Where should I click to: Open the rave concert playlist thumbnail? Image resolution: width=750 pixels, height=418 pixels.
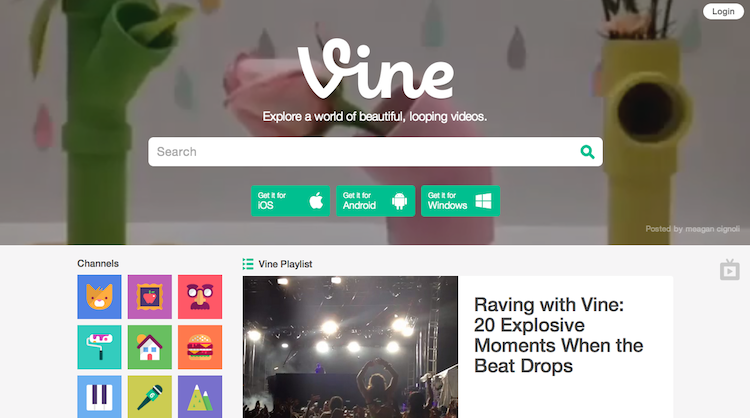click(x=350, y=347)
